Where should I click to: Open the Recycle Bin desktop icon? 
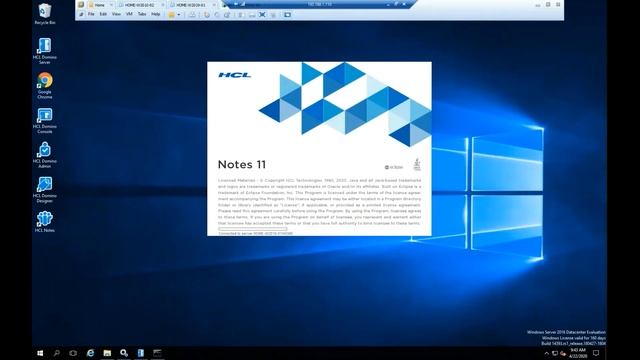point(44,13)
